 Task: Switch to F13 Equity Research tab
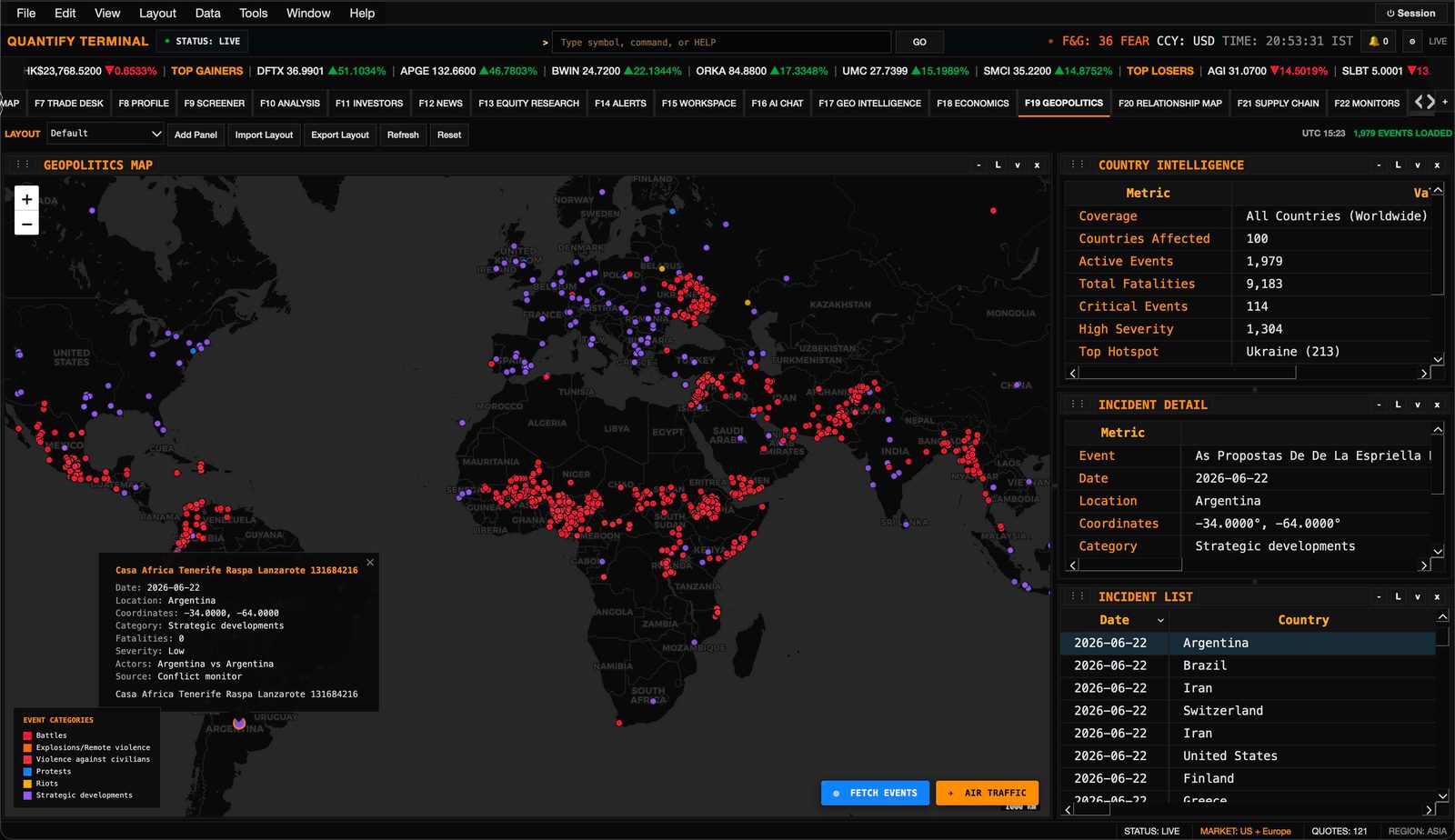coord(528,103)
